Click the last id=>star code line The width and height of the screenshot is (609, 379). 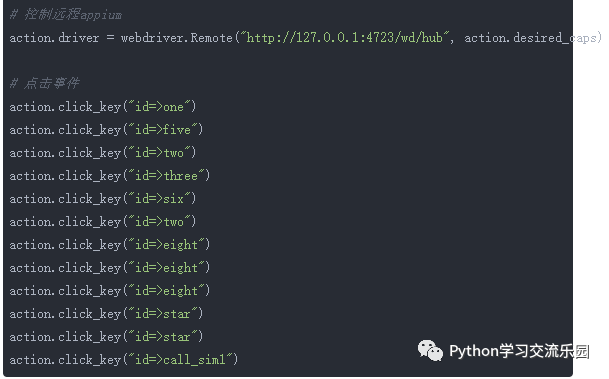pos(106,337)
